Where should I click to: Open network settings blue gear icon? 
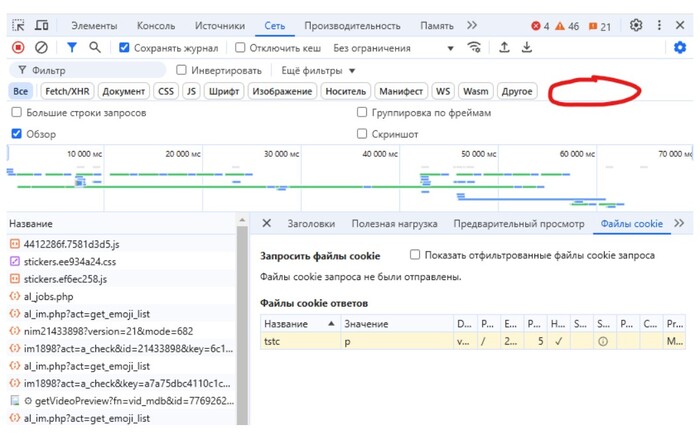(x=679, y=47)
